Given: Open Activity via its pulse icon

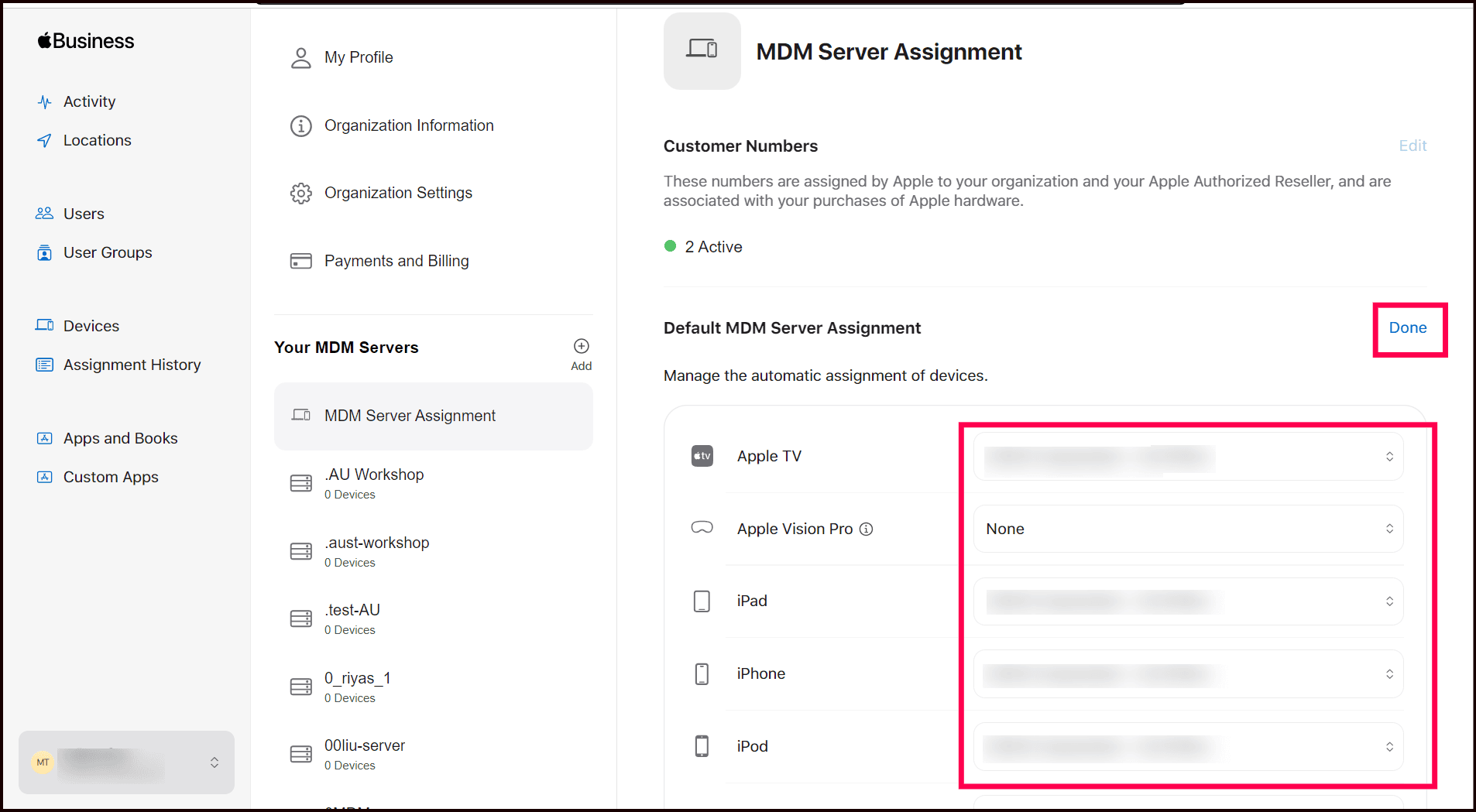Looking at the screenshot, I should (45, 102).
